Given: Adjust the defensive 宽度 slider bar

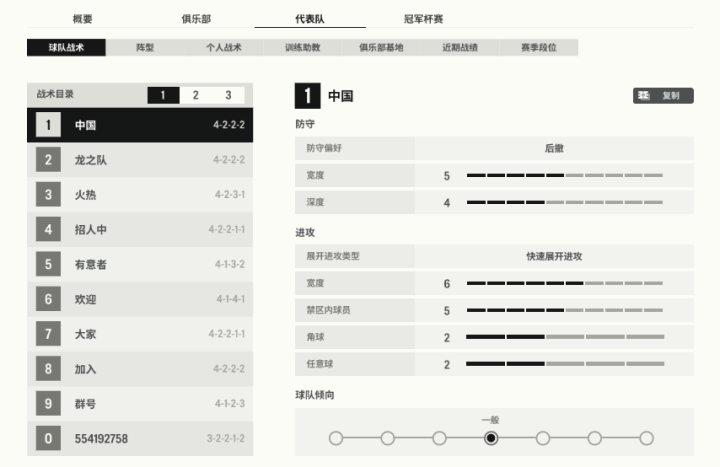Looking at the screenshot, I should click(564, 176).
